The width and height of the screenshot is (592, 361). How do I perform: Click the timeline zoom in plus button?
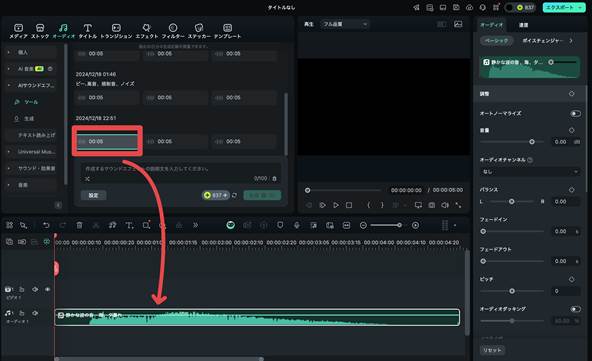tap(415, 225)
